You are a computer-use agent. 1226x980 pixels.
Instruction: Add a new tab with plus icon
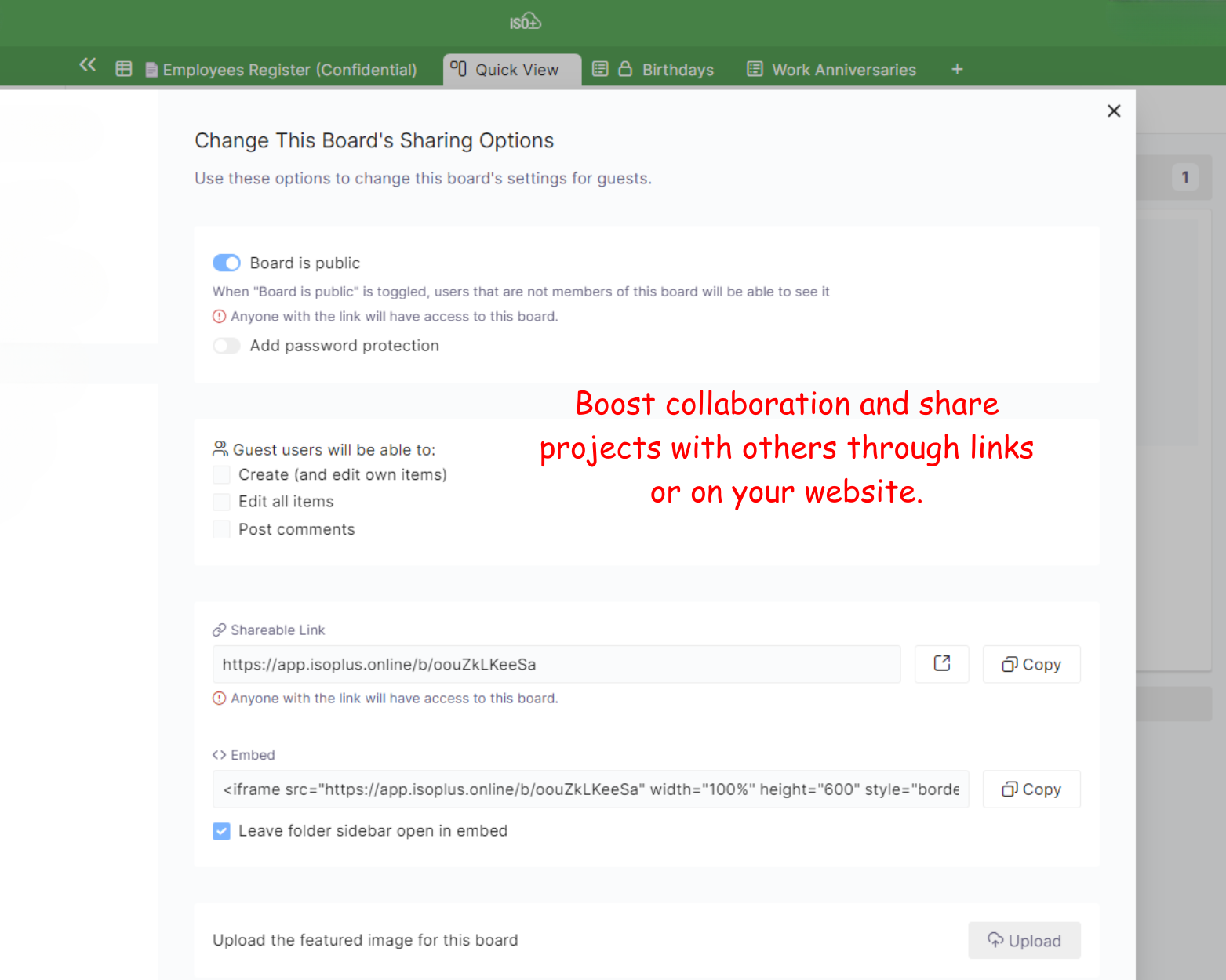[957, 70]
